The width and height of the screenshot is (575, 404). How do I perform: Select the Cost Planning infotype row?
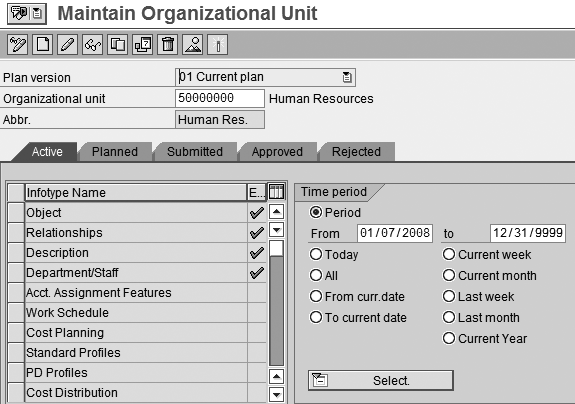pyautogui.click(x=136, y=333)
